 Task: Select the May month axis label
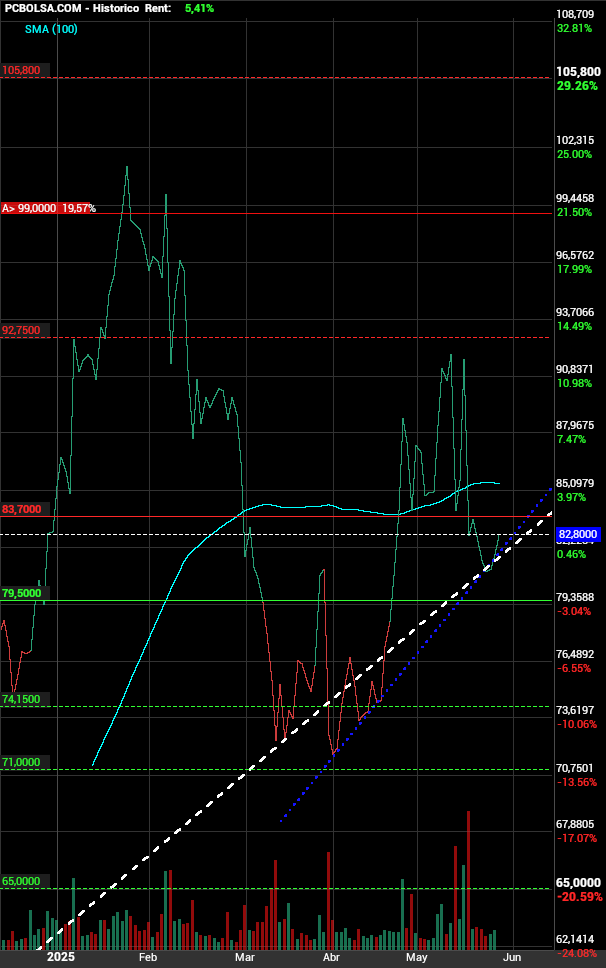[417, 958]
